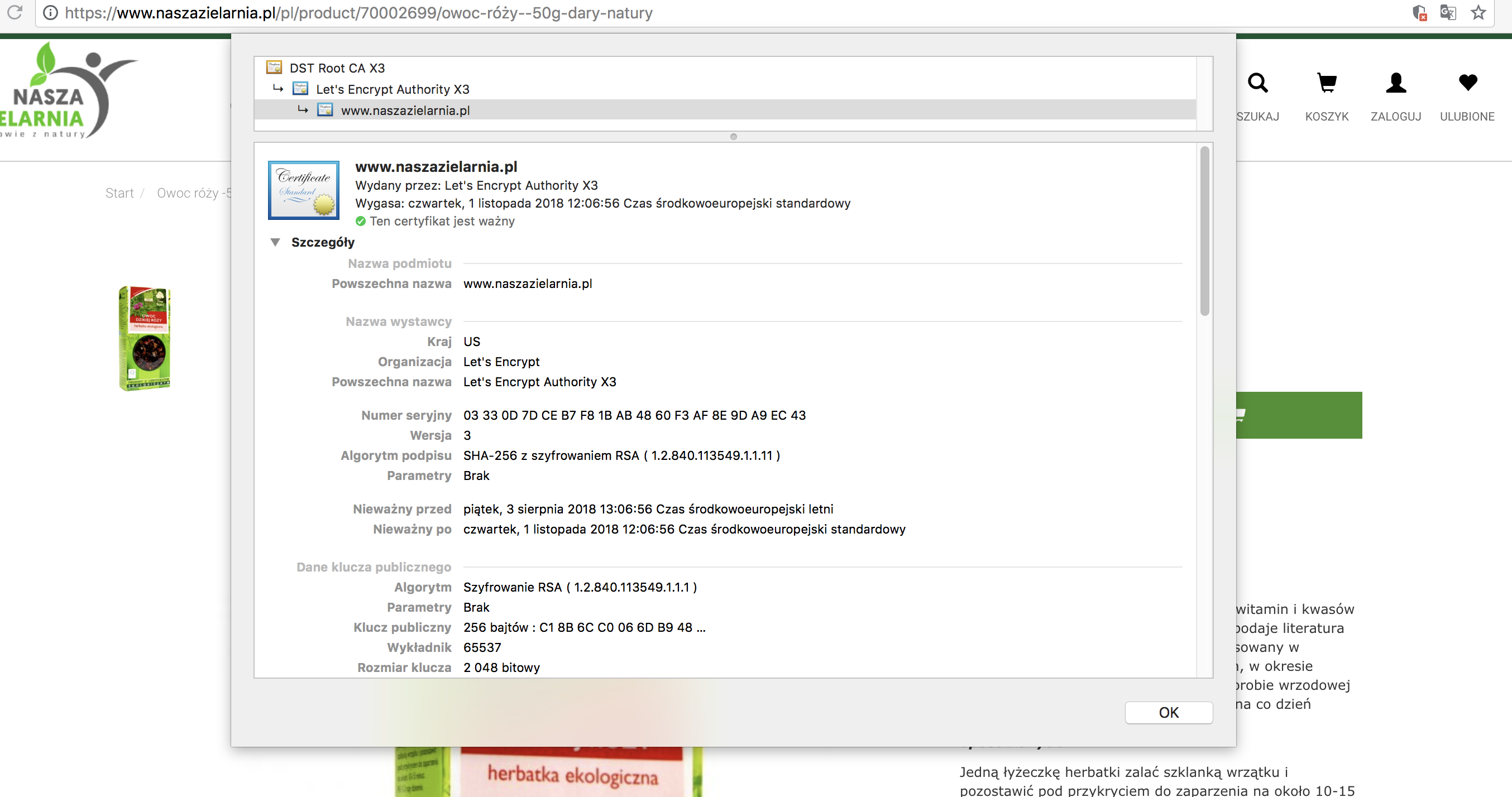Collapse the Szczegóły disclosure triangle

[x=275, y=242]
